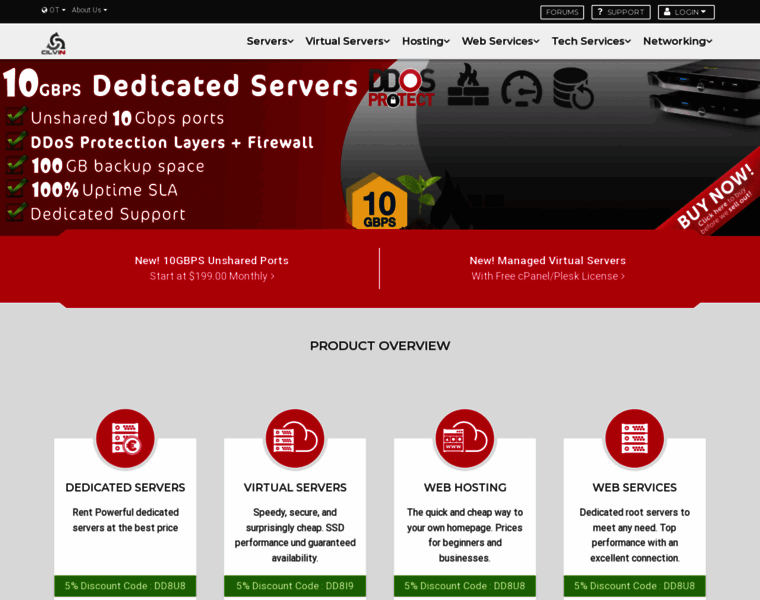Open the language selector dropdown
Viewport: 760px width, 600px height.
coord(53,10)
